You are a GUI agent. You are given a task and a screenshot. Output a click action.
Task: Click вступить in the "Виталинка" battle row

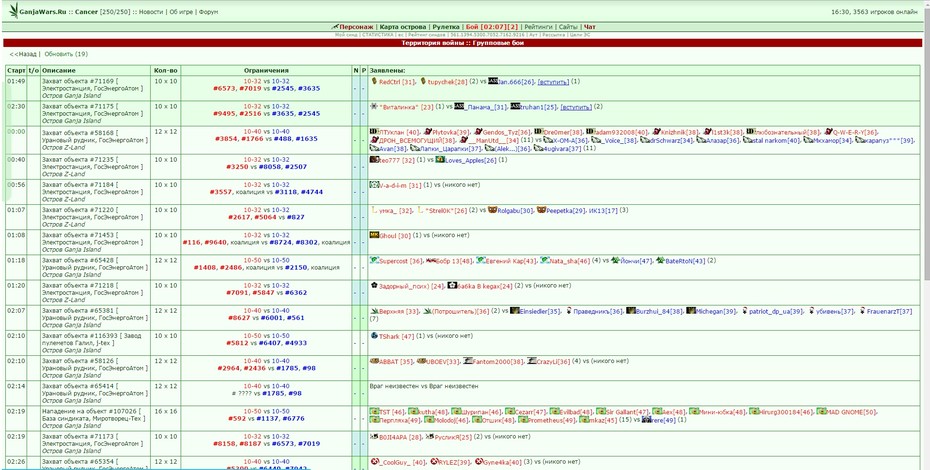[576, 107]
